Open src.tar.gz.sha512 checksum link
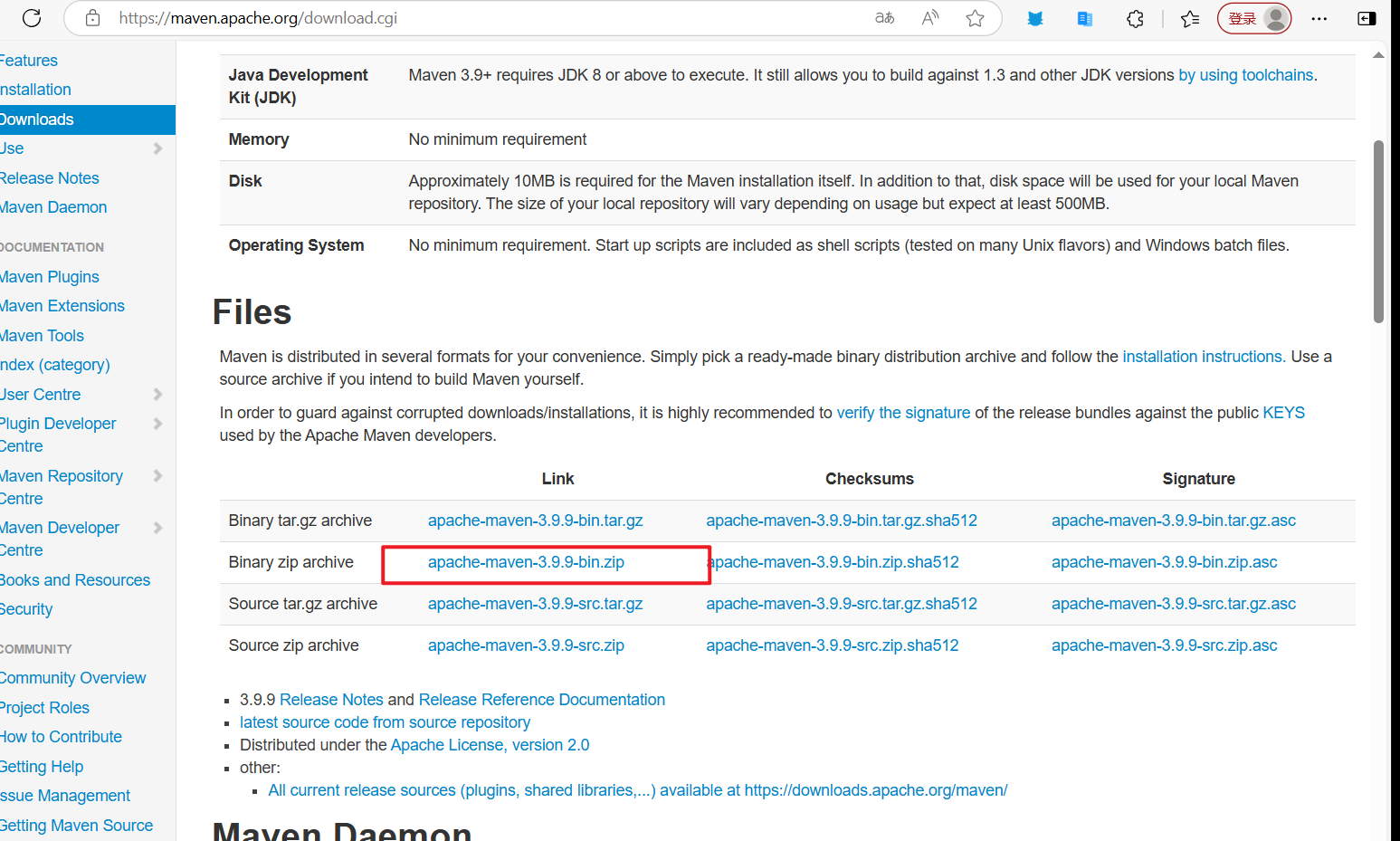The image size is (1400, 841). (x=842, y=604)
